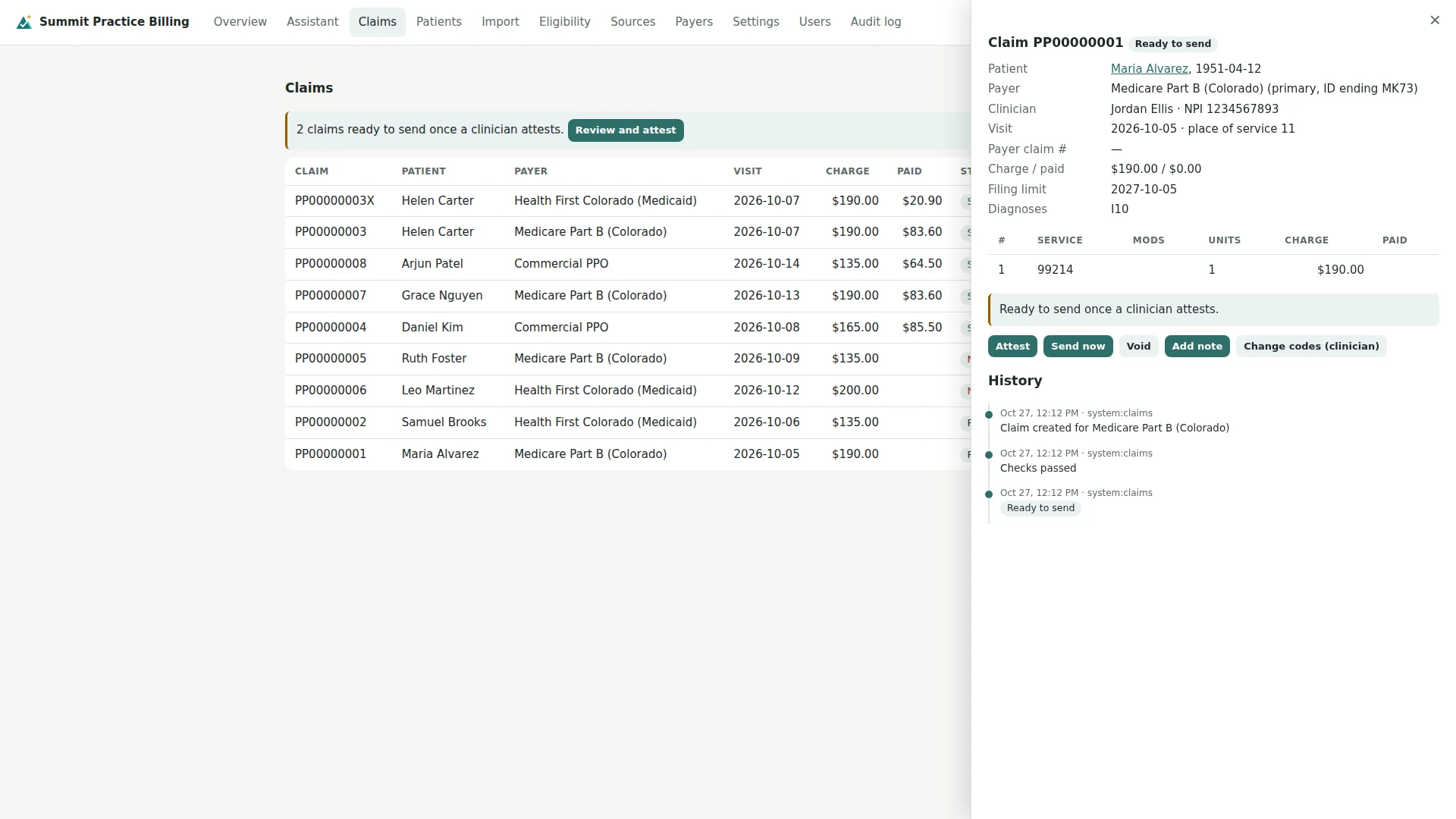Go to the Users page
1456x819 pixels.
(814, 22)
